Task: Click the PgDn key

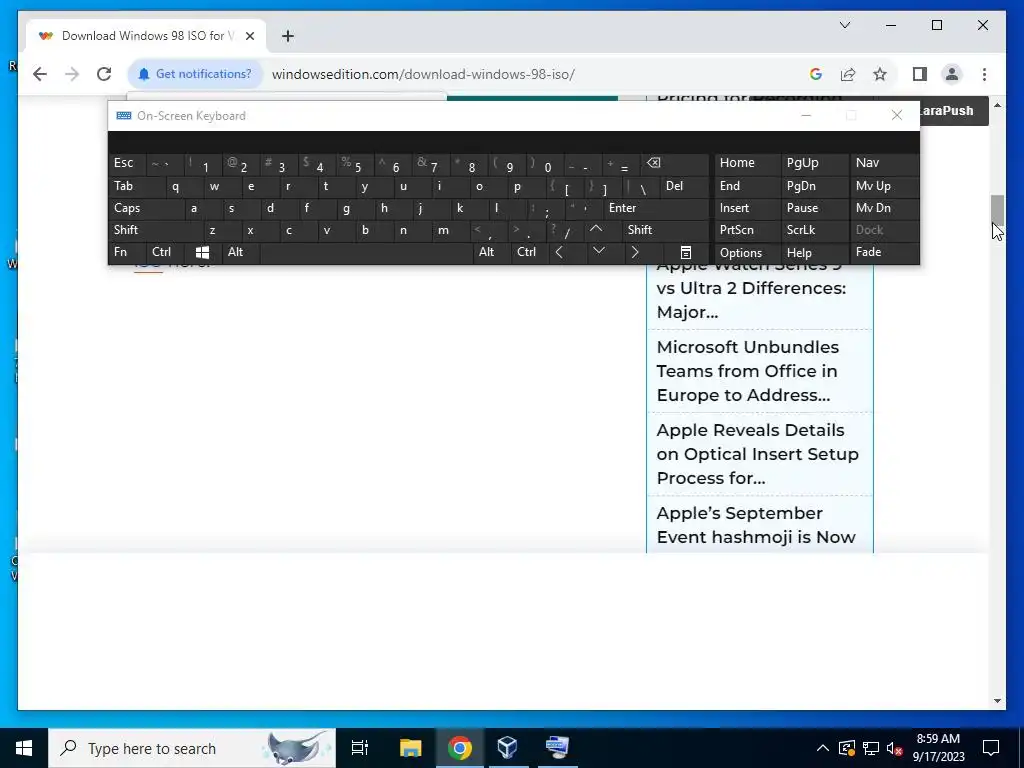Action: pos(813,186)
